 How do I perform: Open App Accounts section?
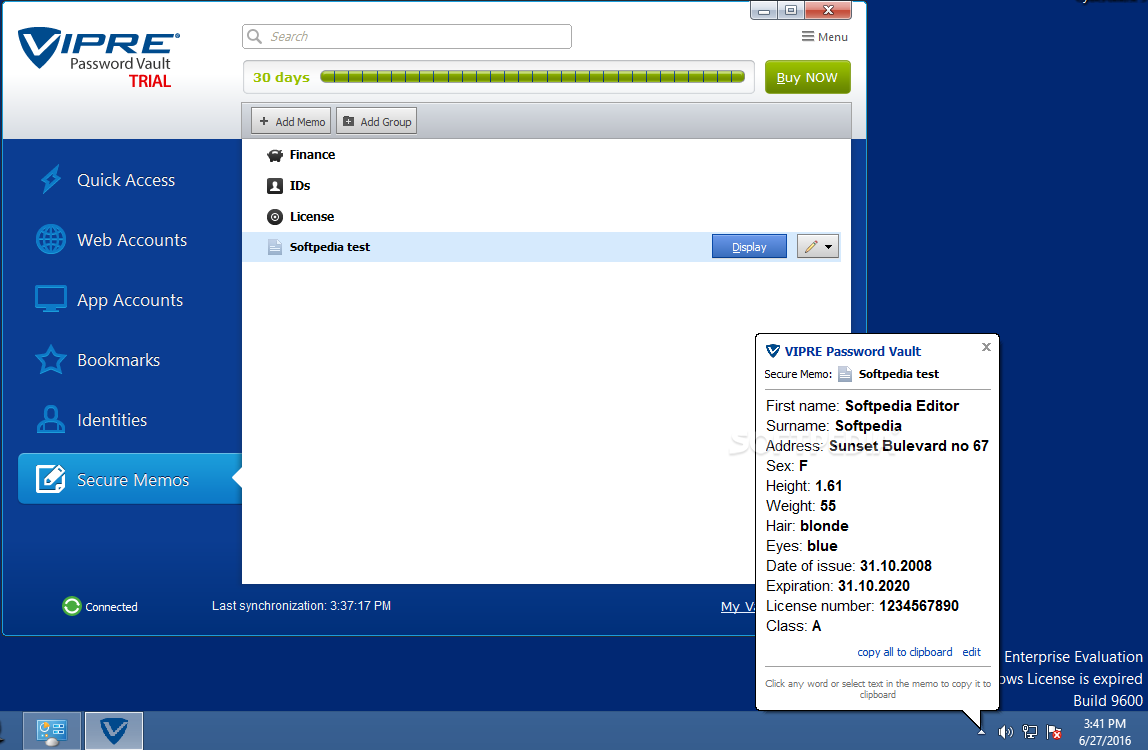[x=130, y=300]
